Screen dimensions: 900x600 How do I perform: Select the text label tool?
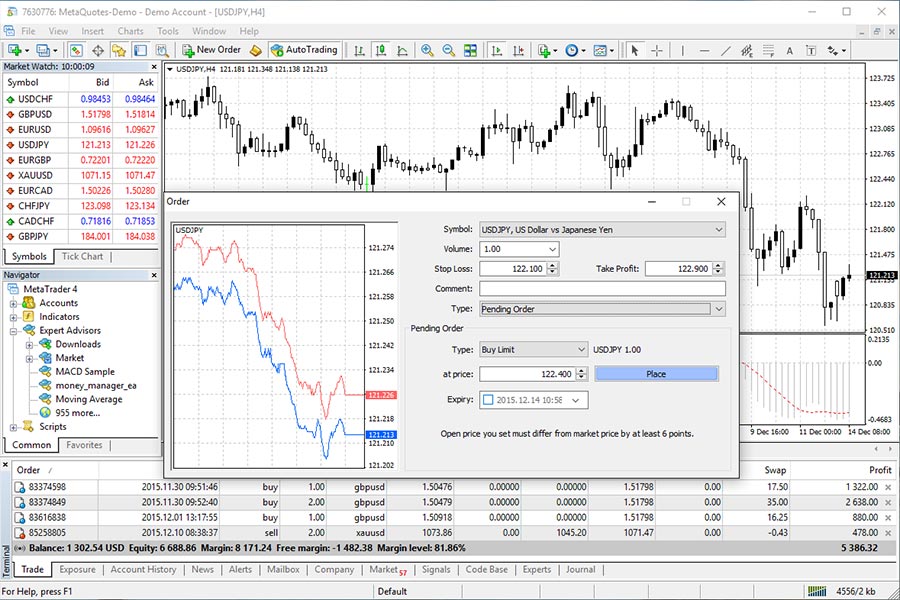coord(811,51)
